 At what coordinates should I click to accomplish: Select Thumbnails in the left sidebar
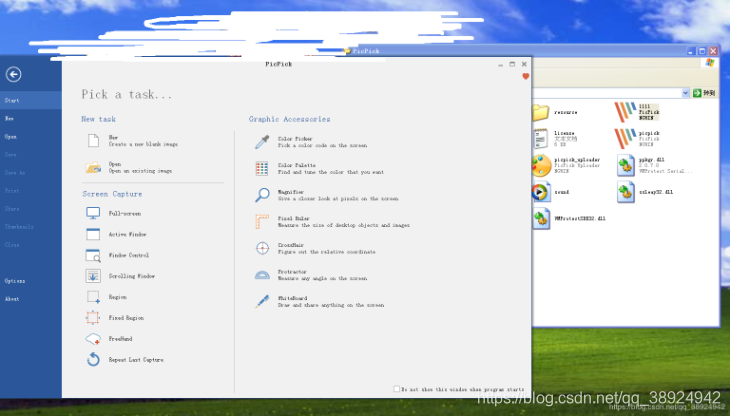coord(31,227)
